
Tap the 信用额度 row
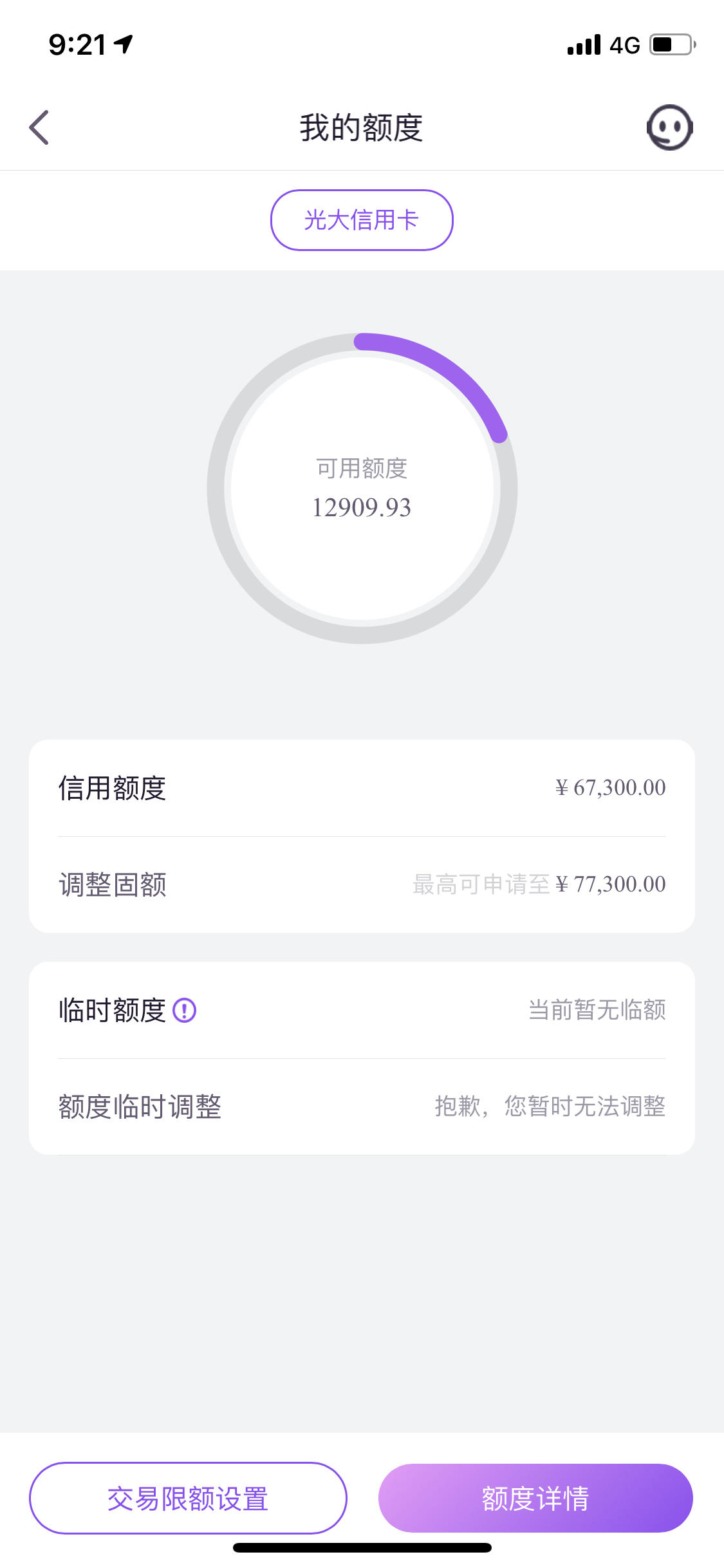click(x=362, y=788)
